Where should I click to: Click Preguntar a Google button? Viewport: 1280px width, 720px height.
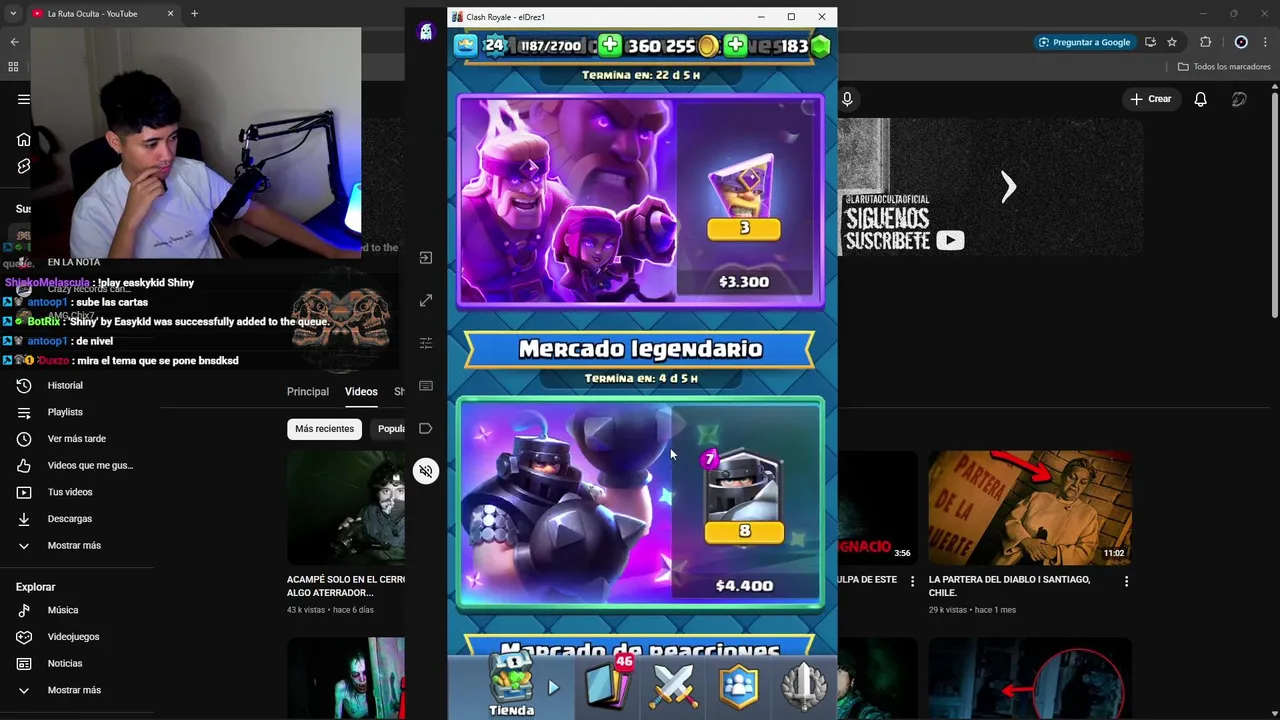[1083, 42]
